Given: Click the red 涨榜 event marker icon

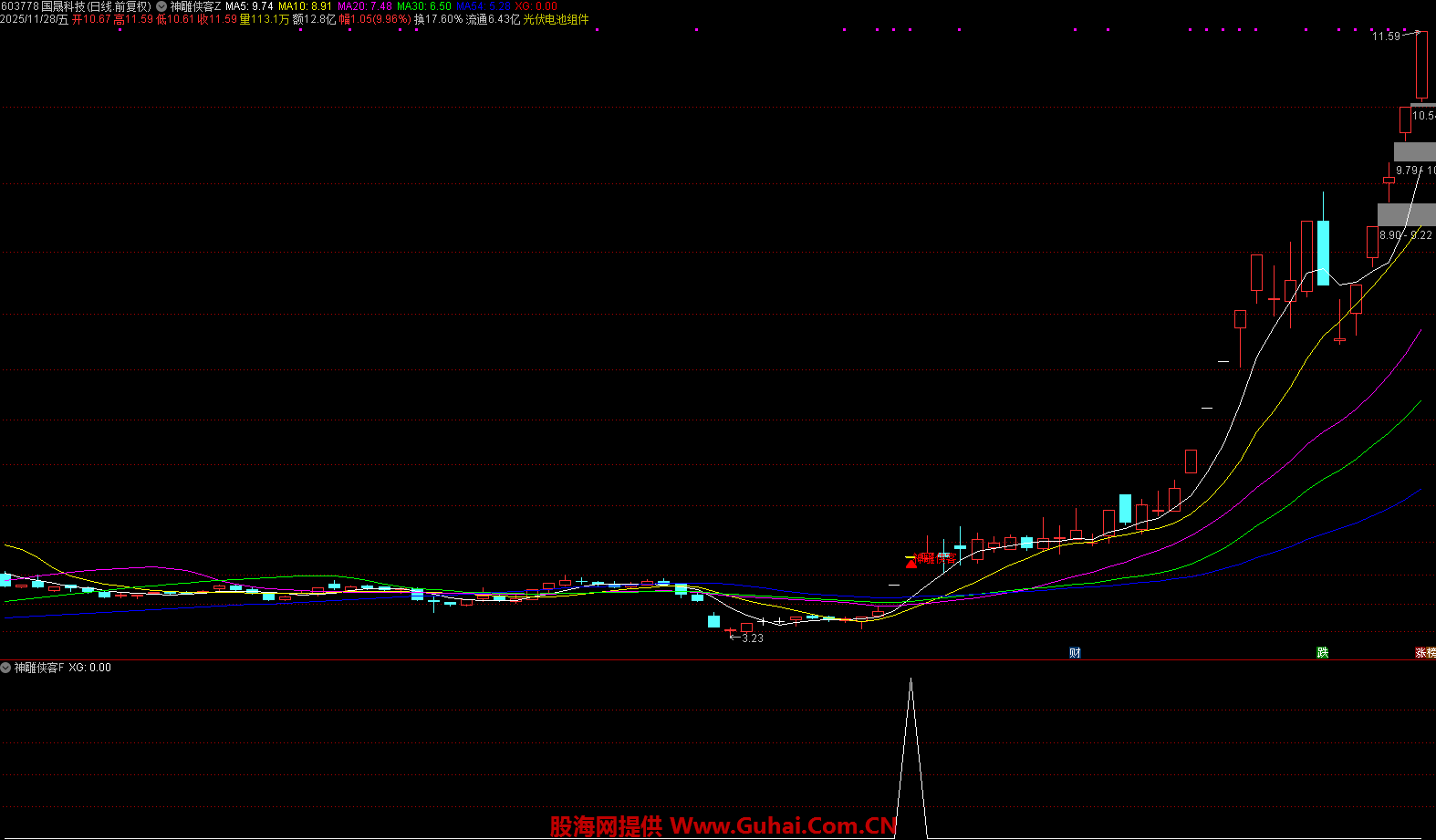Looking at the screenshot, I should pyautogui.click(x=1424, y=652).
